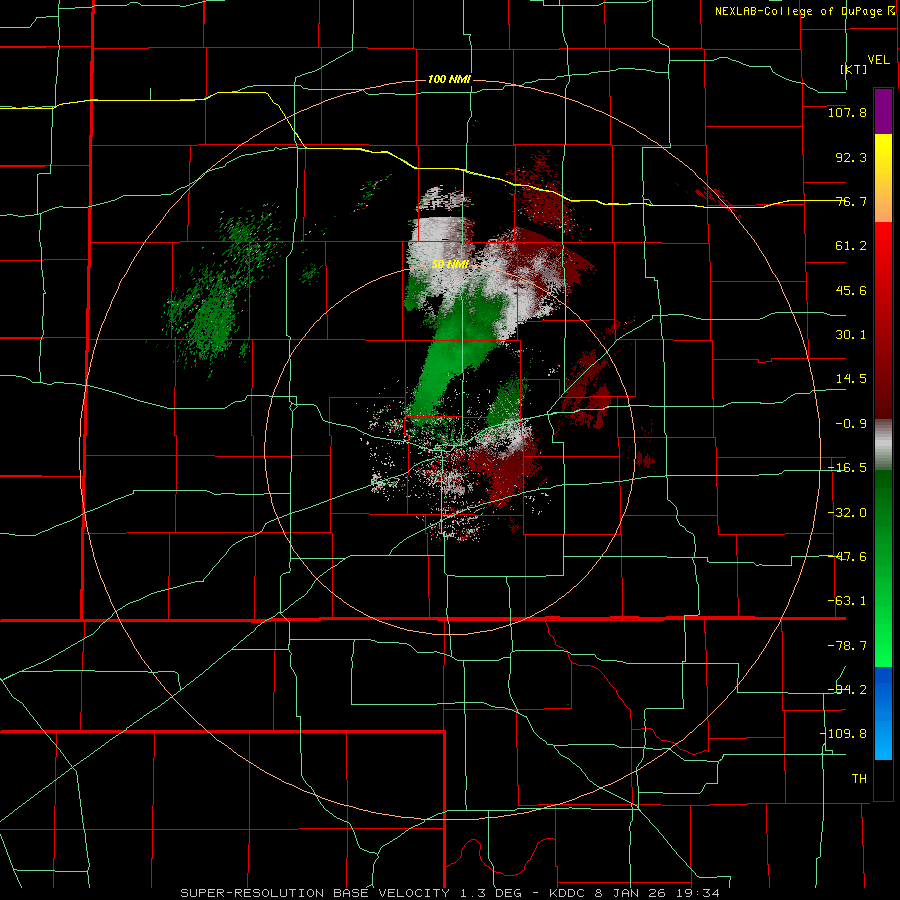Select the -47.6 legend value
This screenshot has height=900, width=900.
pos(847,557)
